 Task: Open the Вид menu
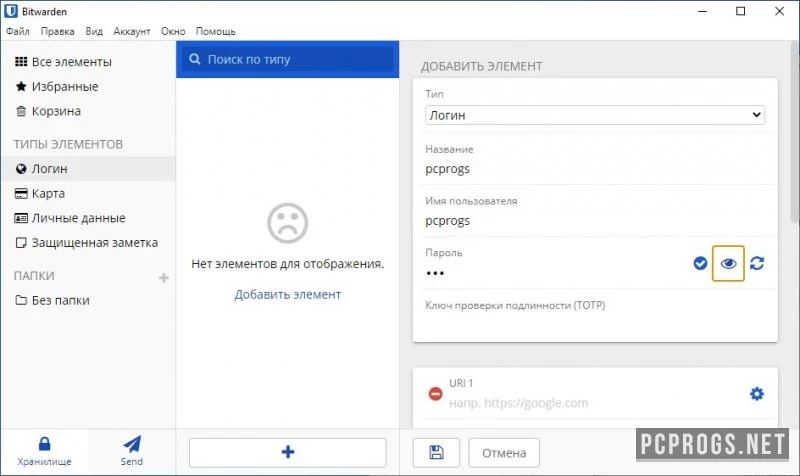click(x=94, y=32)
